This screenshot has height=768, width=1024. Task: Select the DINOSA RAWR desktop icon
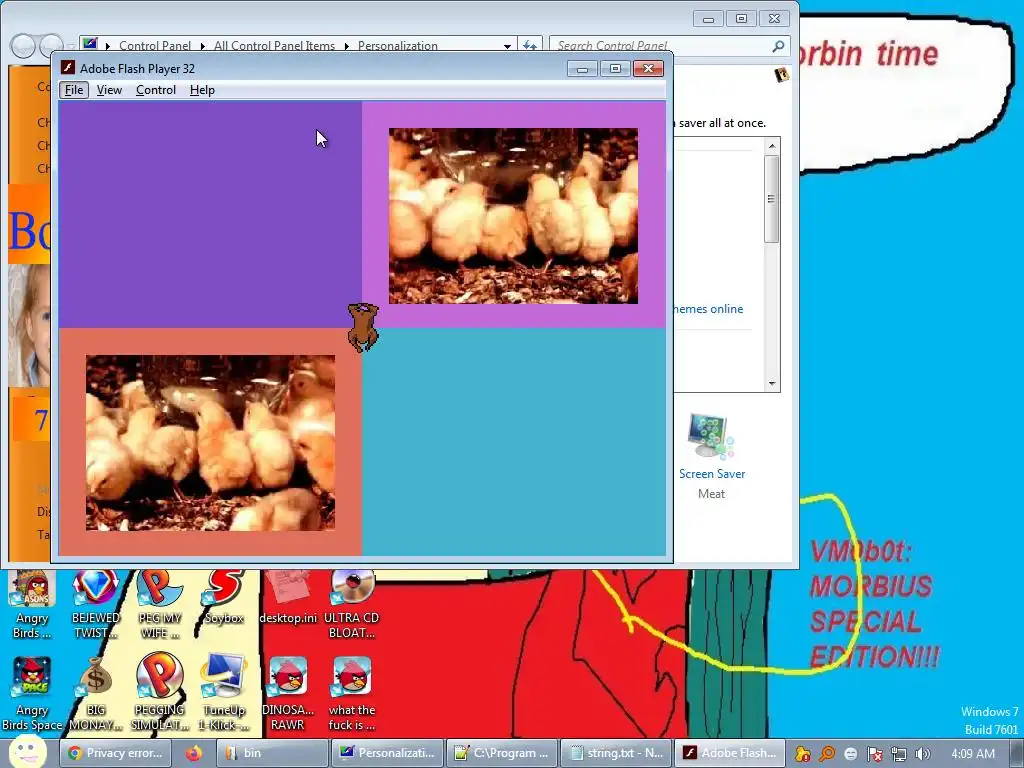[288, 694]
